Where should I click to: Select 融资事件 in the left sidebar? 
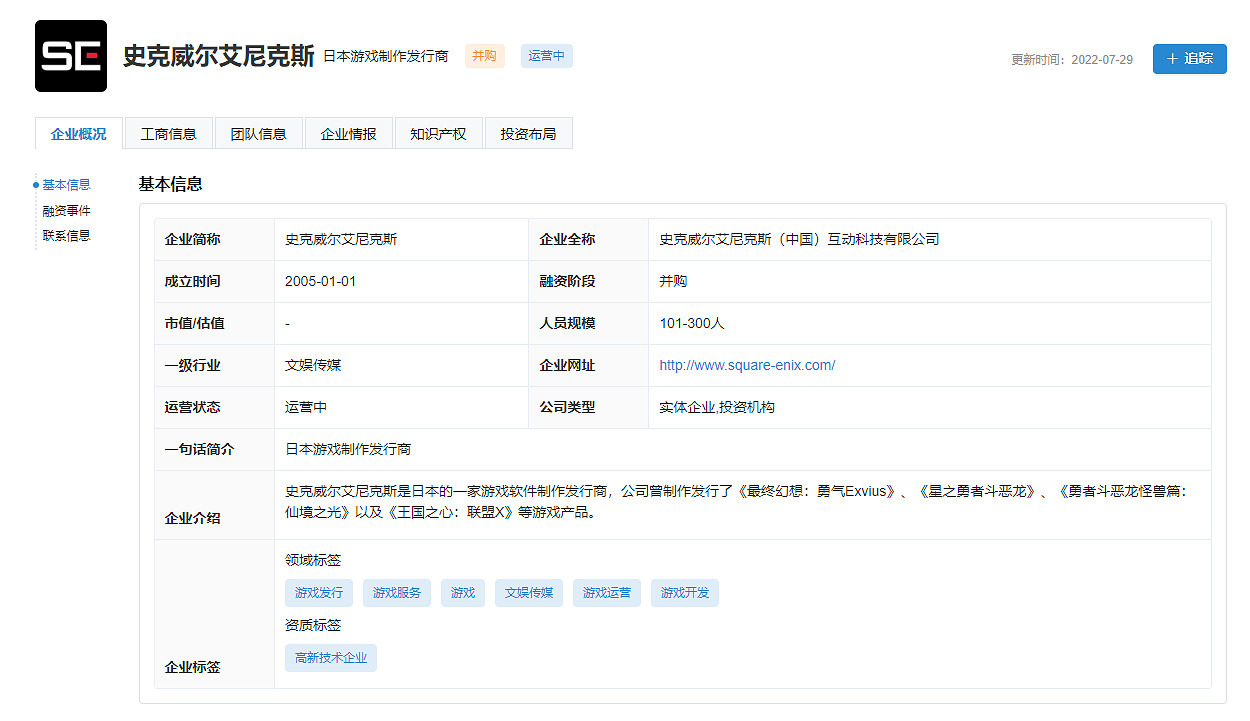click(67, 210)
